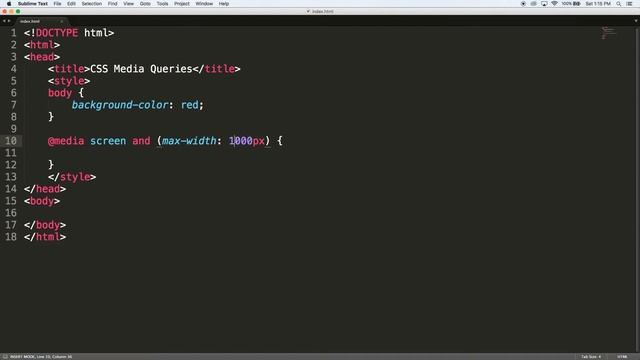Open the Notification Center icon

[629, 4]
